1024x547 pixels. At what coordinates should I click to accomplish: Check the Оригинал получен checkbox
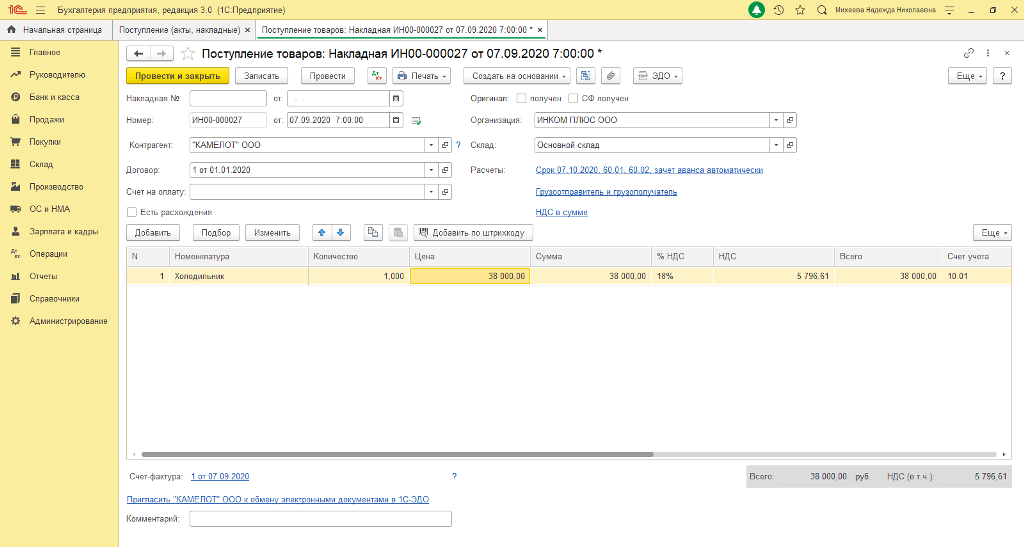(x=521, y=98)
